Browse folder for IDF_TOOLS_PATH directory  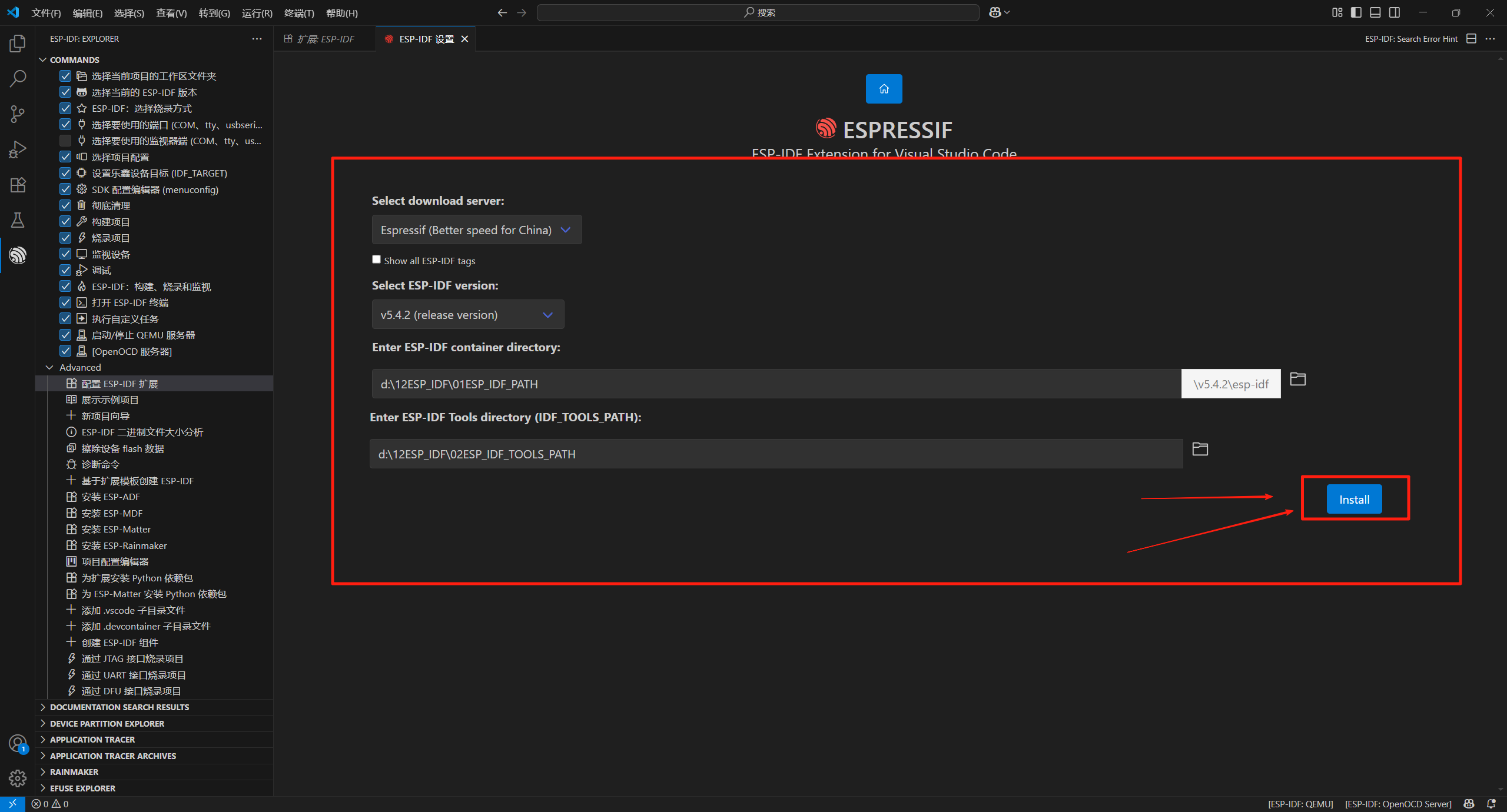(x=1200, y=449)
